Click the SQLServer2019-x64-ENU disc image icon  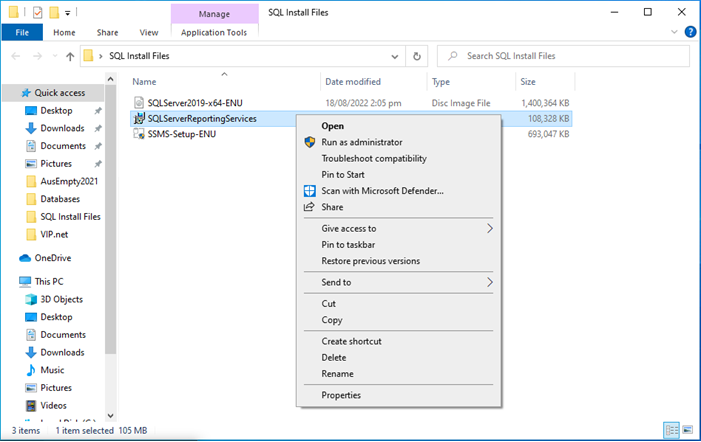(x=139, y=103)
